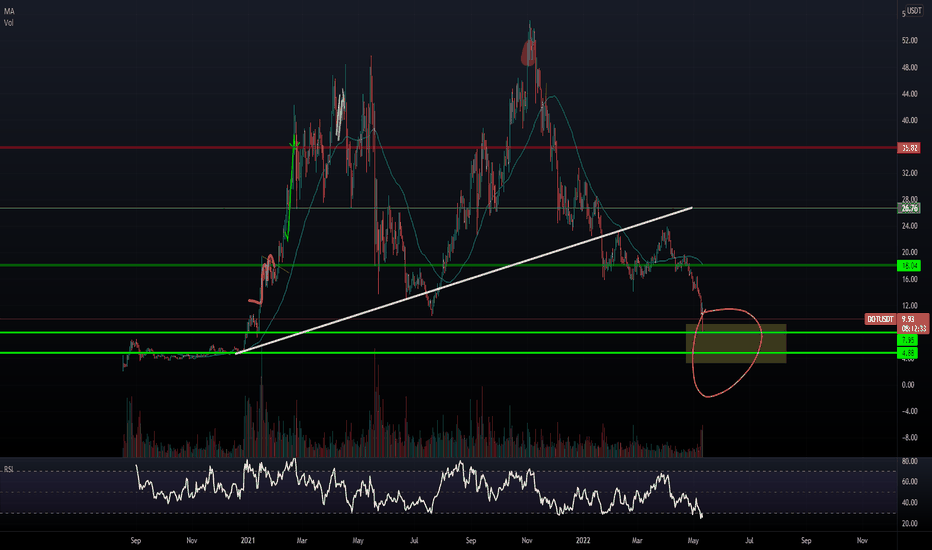
Task: Click the 26.76 price level tag
Action: point(909,208)
